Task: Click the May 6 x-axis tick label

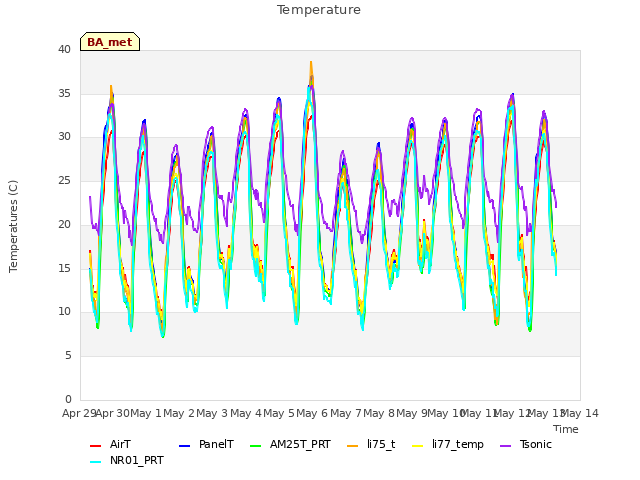Action: click(x=312, y=413)
